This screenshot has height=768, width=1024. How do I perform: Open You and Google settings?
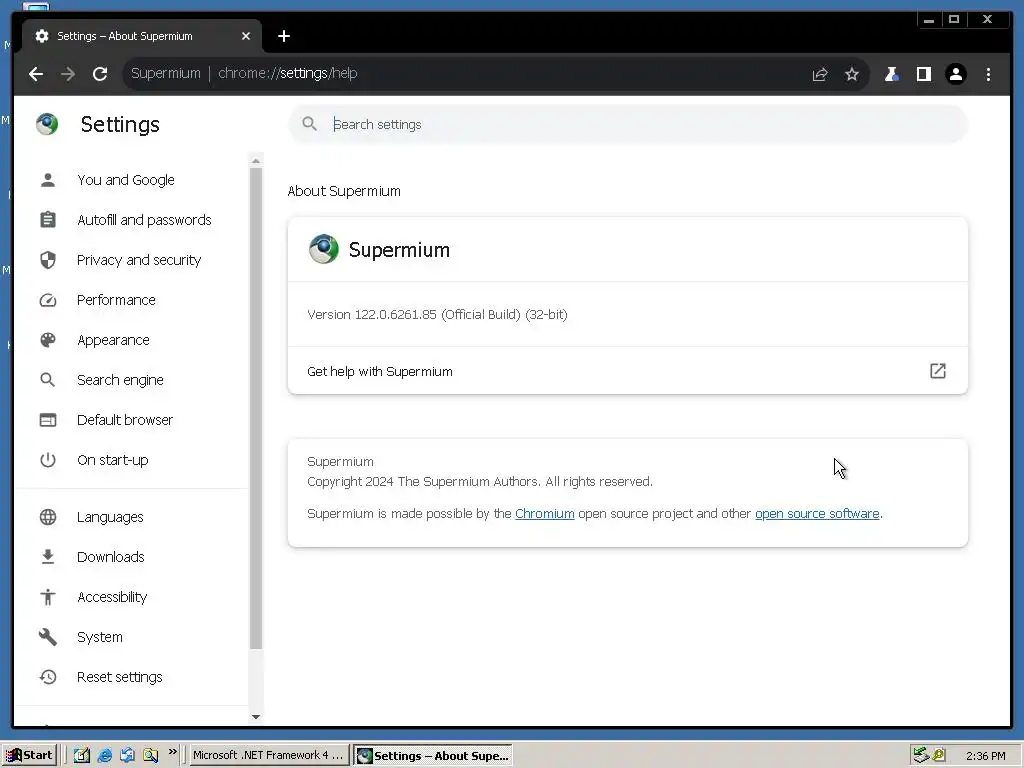click(x=125, y=180)
